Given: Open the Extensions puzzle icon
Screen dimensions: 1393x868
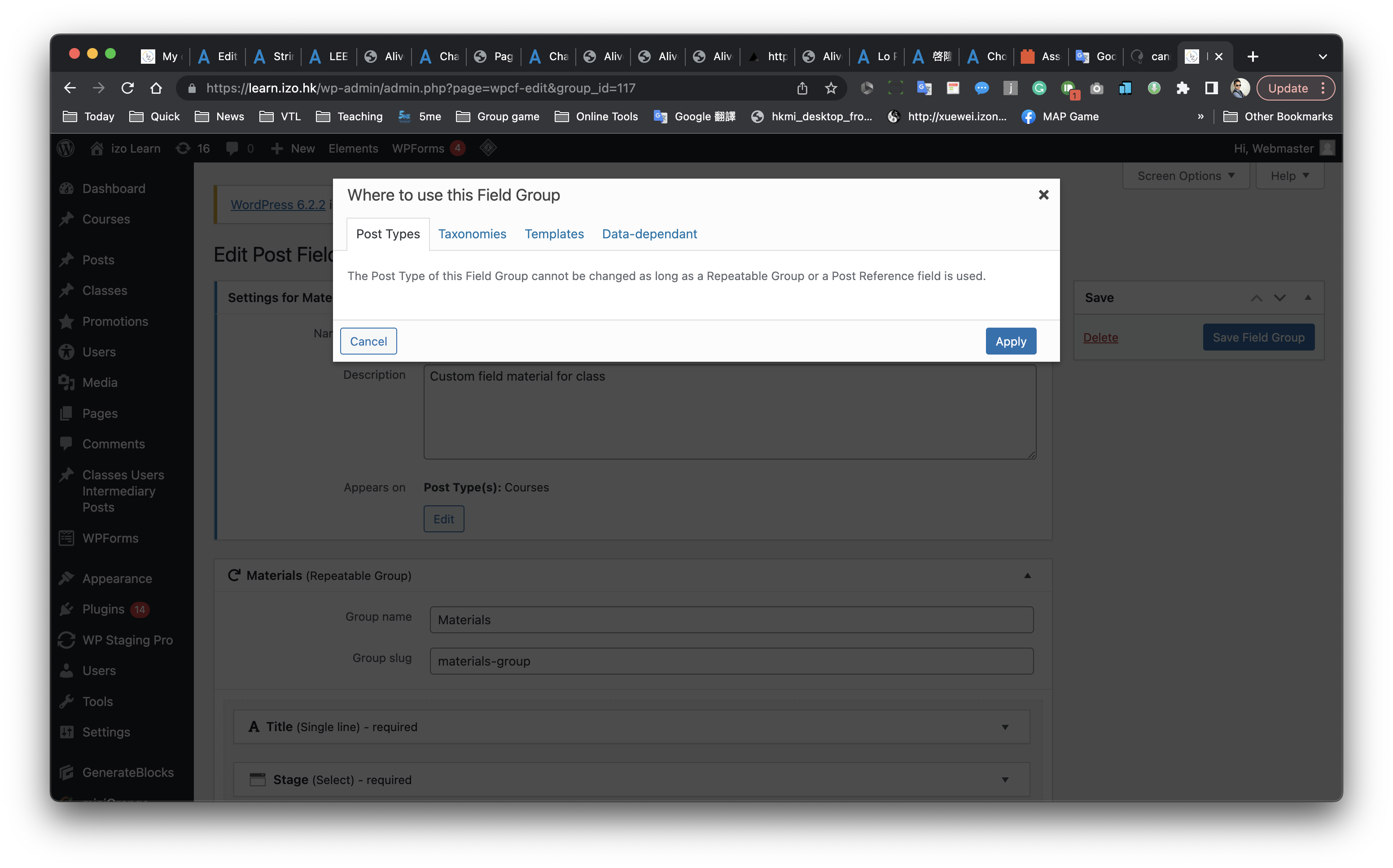Looking at the screenshot, I should pyautogui.click(x=1183, y=88).
